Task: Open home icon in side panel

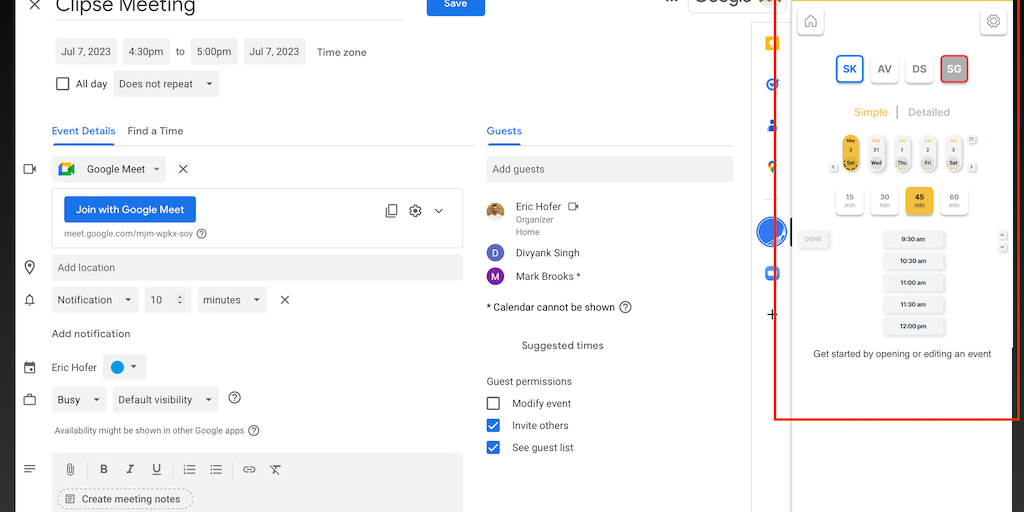Action: 810,22
